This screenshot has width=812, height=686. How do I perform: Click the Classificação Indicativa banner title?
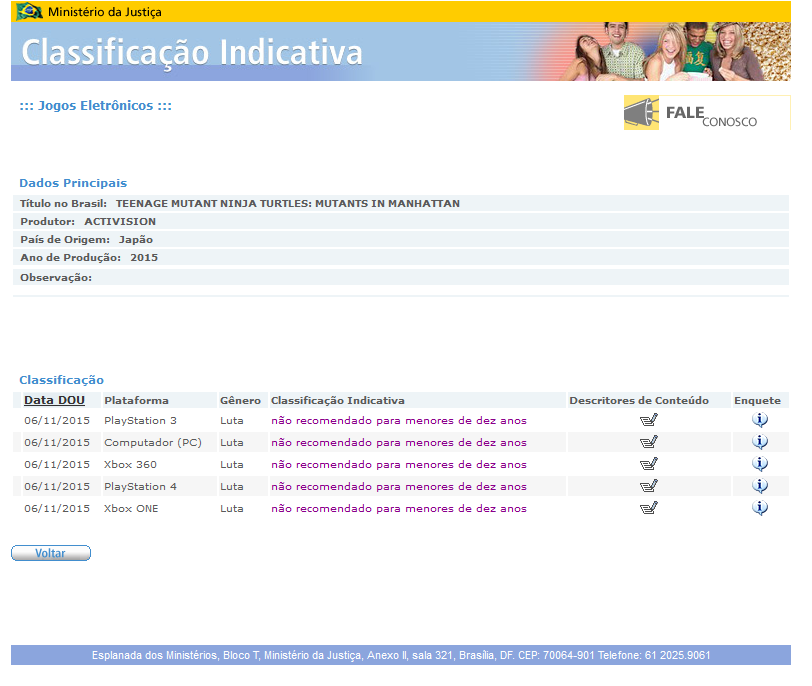(192, 52)
